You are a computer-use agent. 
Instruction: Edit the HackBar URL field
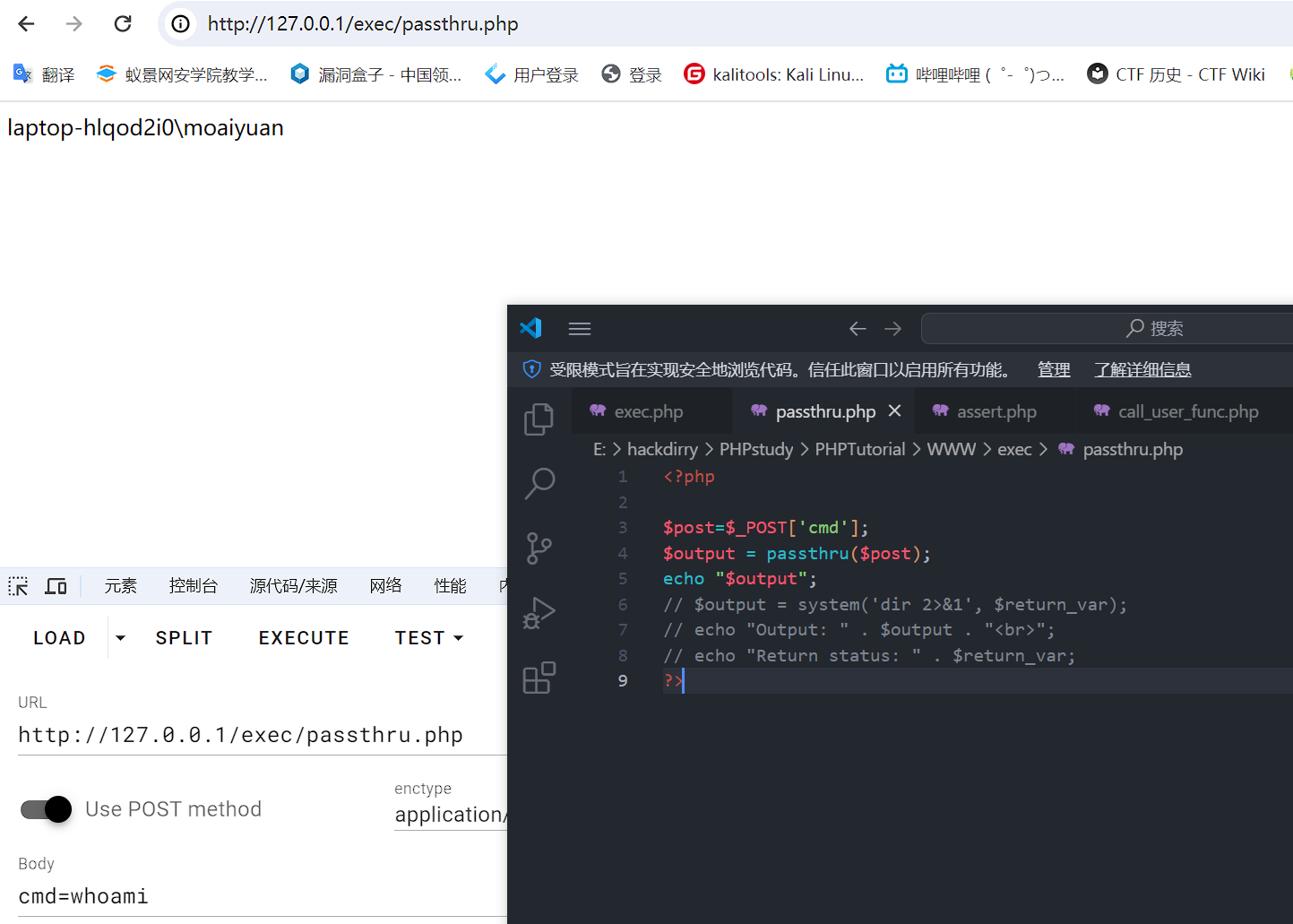point(263,736)
